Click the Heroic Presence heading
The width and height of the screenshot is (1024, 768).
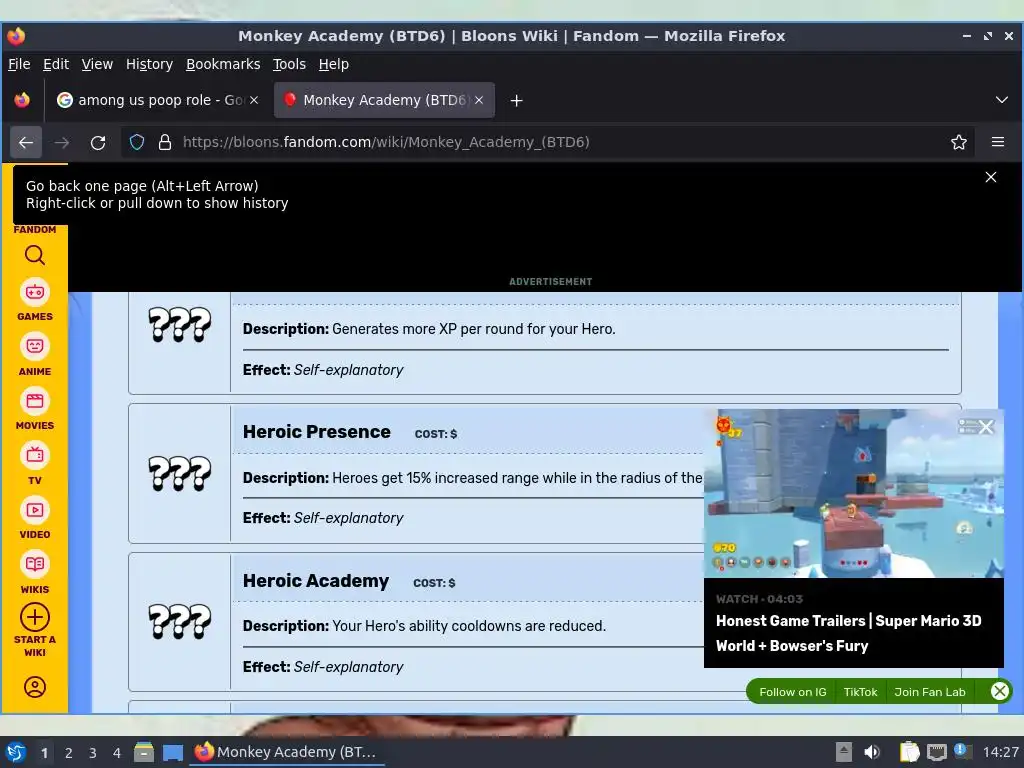coord(316,432)
